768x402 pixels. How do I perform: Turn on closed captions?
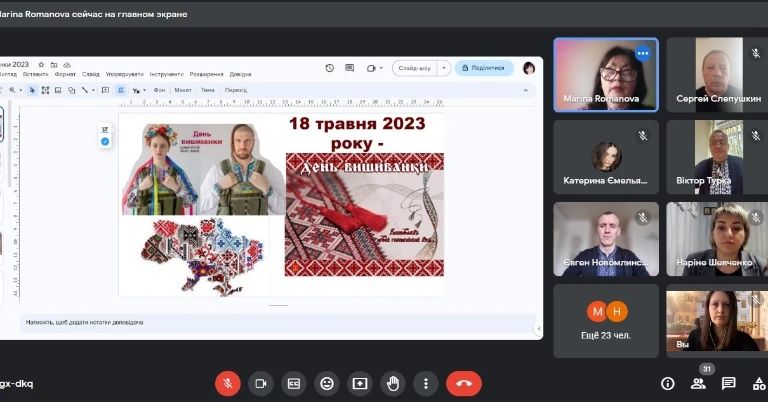coord(294,383)
